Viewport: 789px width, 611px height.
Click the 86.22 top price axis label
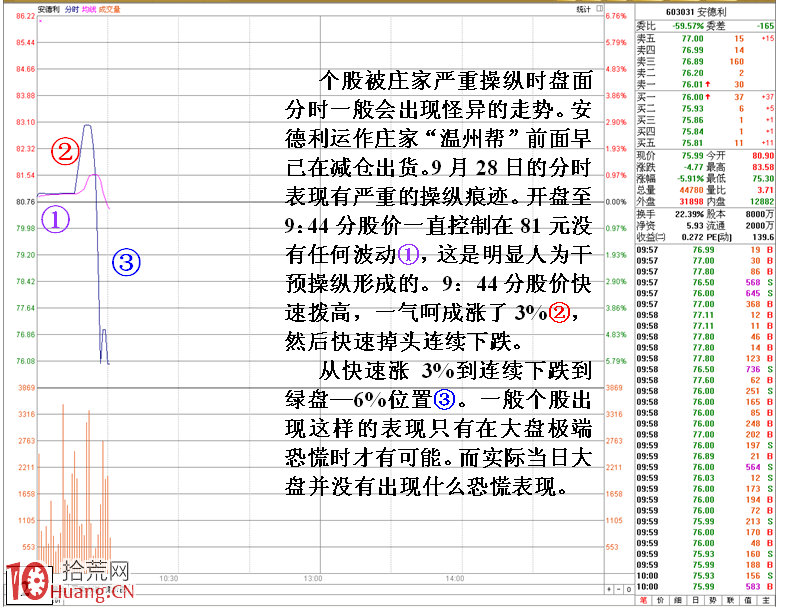26,17
